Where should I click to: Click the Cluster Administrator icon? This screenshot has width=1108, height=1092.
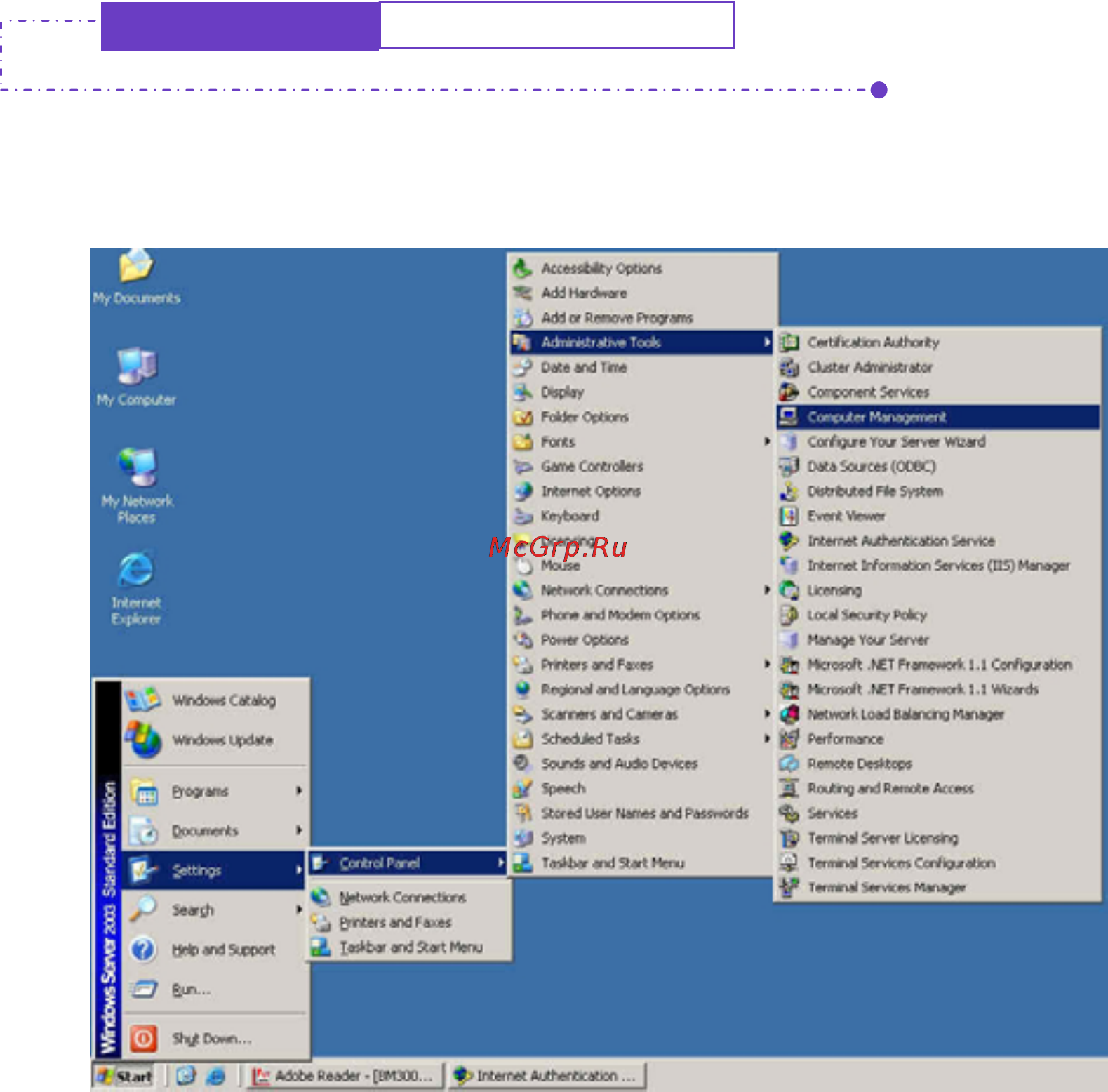click(789, 367)
